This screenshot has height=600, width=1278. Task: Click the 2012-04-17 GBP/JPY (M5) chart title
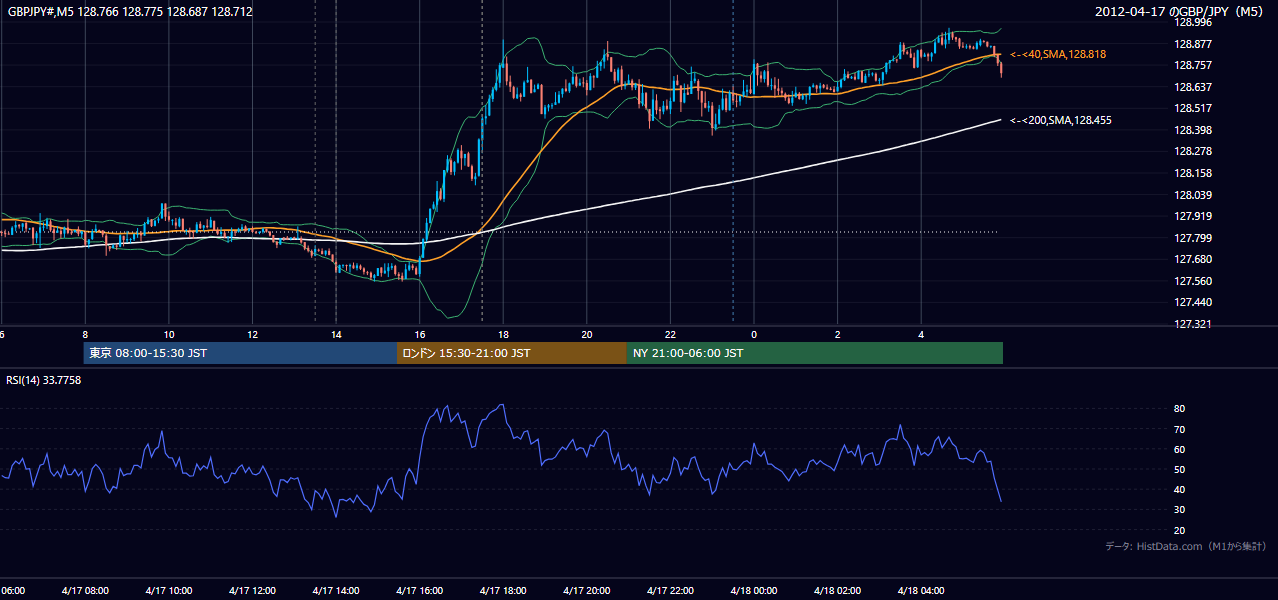point(1181,12)
